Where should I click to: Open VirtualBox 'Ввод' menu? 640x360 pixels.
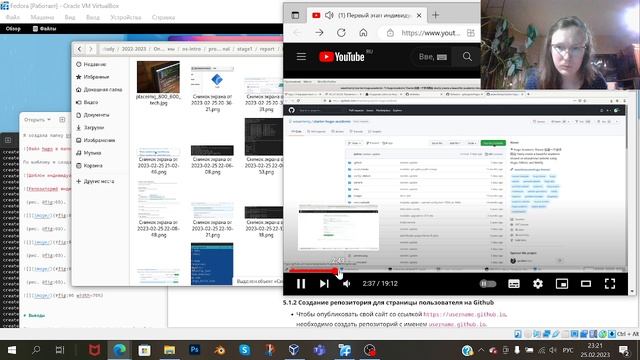click(93, 18)
